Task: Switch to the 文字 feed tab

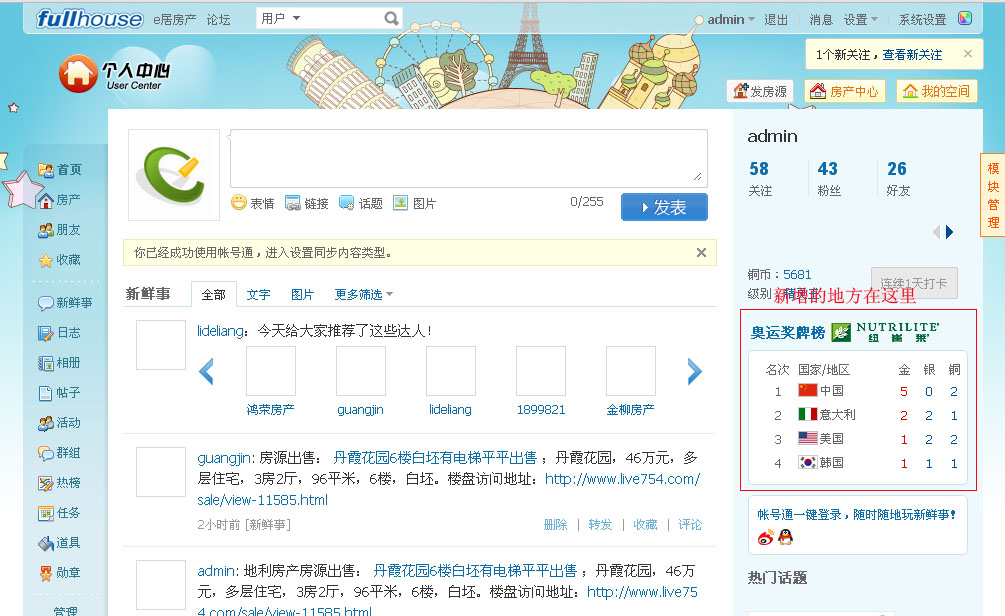Action: click(258, 295)
